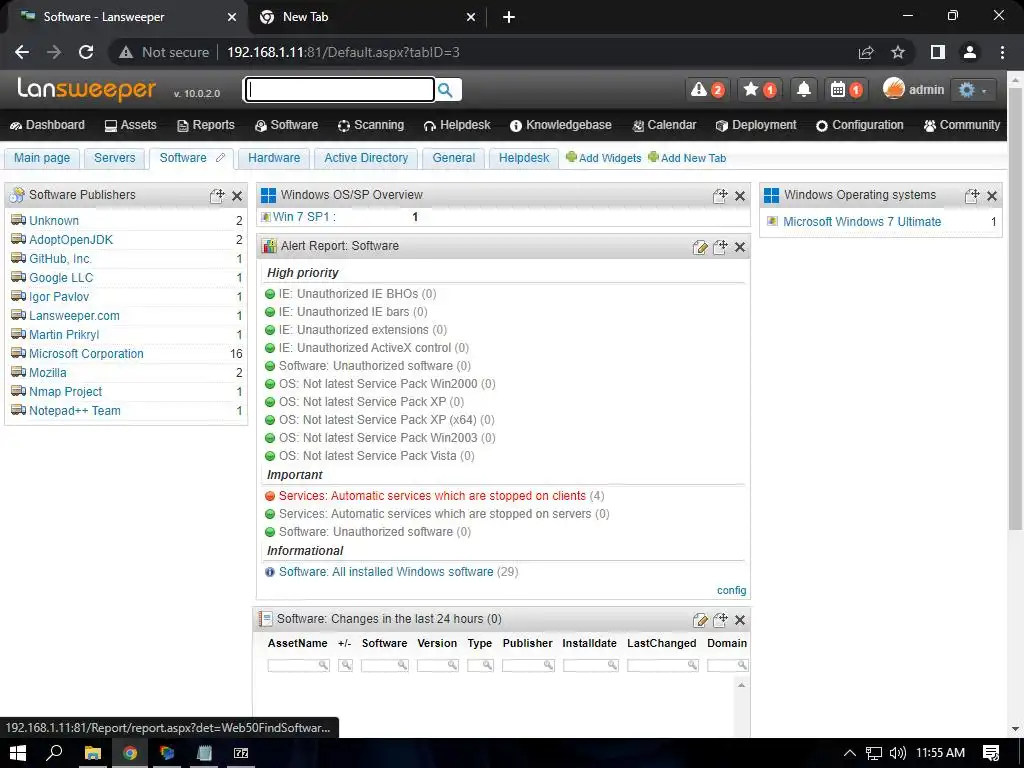This screenshot has width=1024, height=768.
Task: Close the Windows OS/SP Overview widget
Action: point(740,196)
